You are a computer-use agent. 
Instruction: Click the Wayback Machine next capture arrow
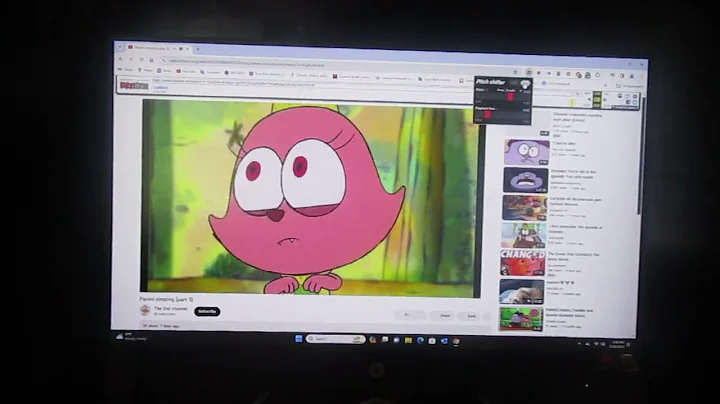(605, 99)
